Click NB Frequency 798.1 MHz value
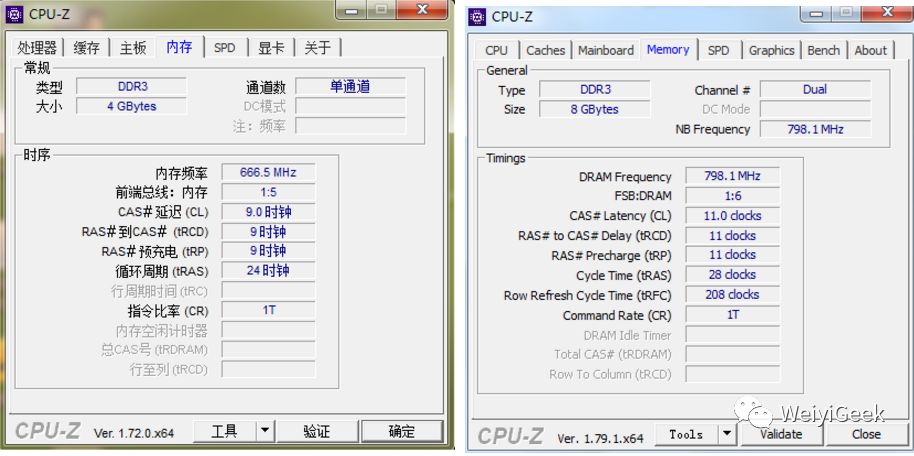The width and height of the screenshot is (914, 456). click(815, 129)
